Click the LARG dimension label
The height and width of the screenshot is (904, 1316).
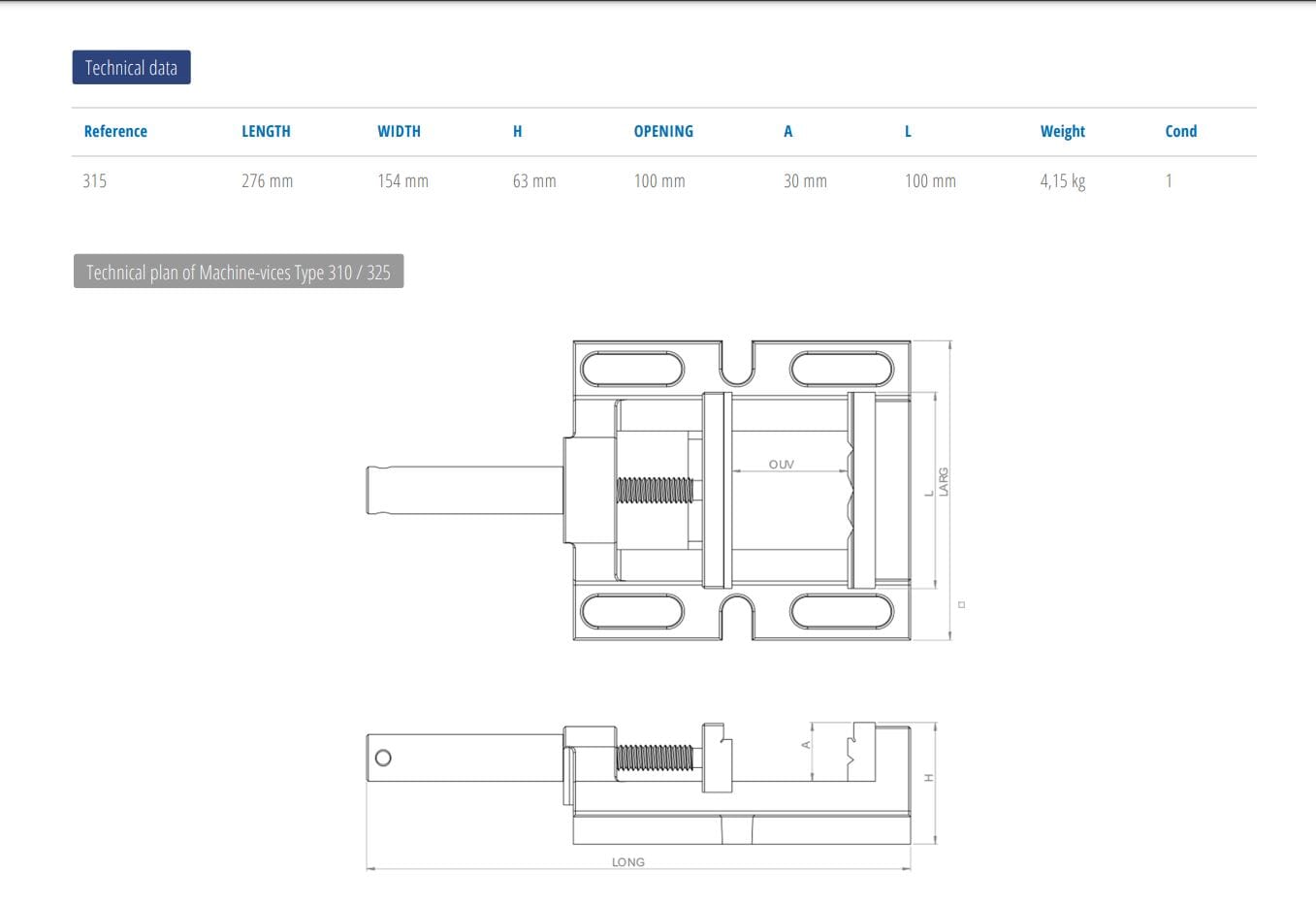(944, 482)
